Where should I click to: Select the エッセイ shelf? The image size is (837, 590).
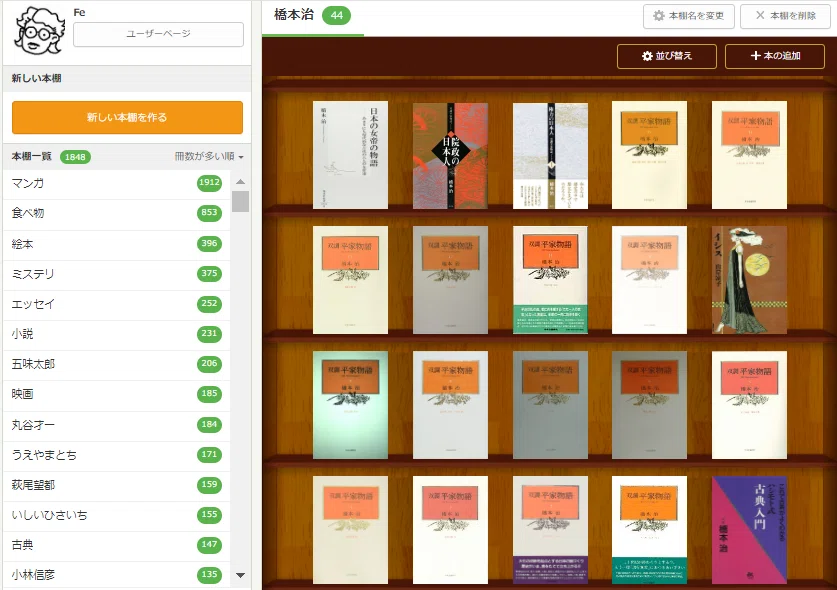tap(116, 304)
